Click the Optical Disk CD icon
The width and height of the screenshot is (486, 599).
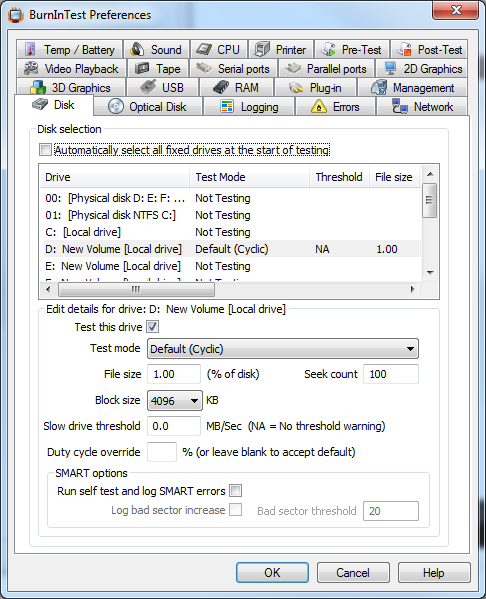point(116,107)
